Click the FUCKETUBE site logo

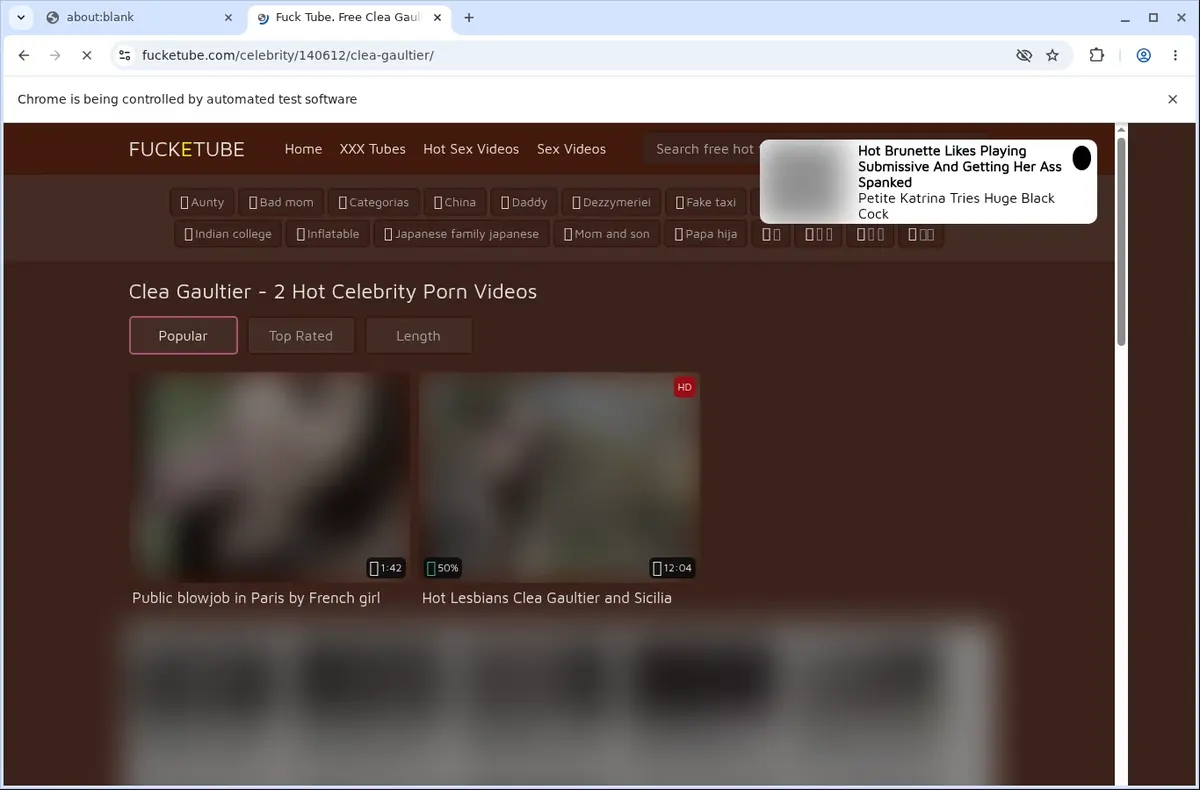click(186, 149)
